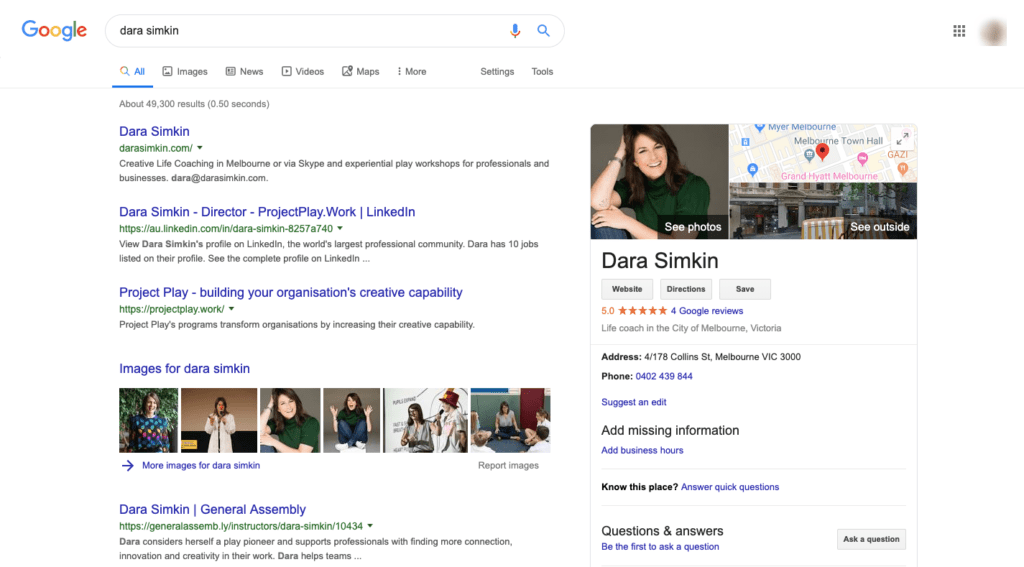The image size is (1024, 567).
Task: Open LinkedIn result URL dropdown arrow
Action: click(340, 229)
